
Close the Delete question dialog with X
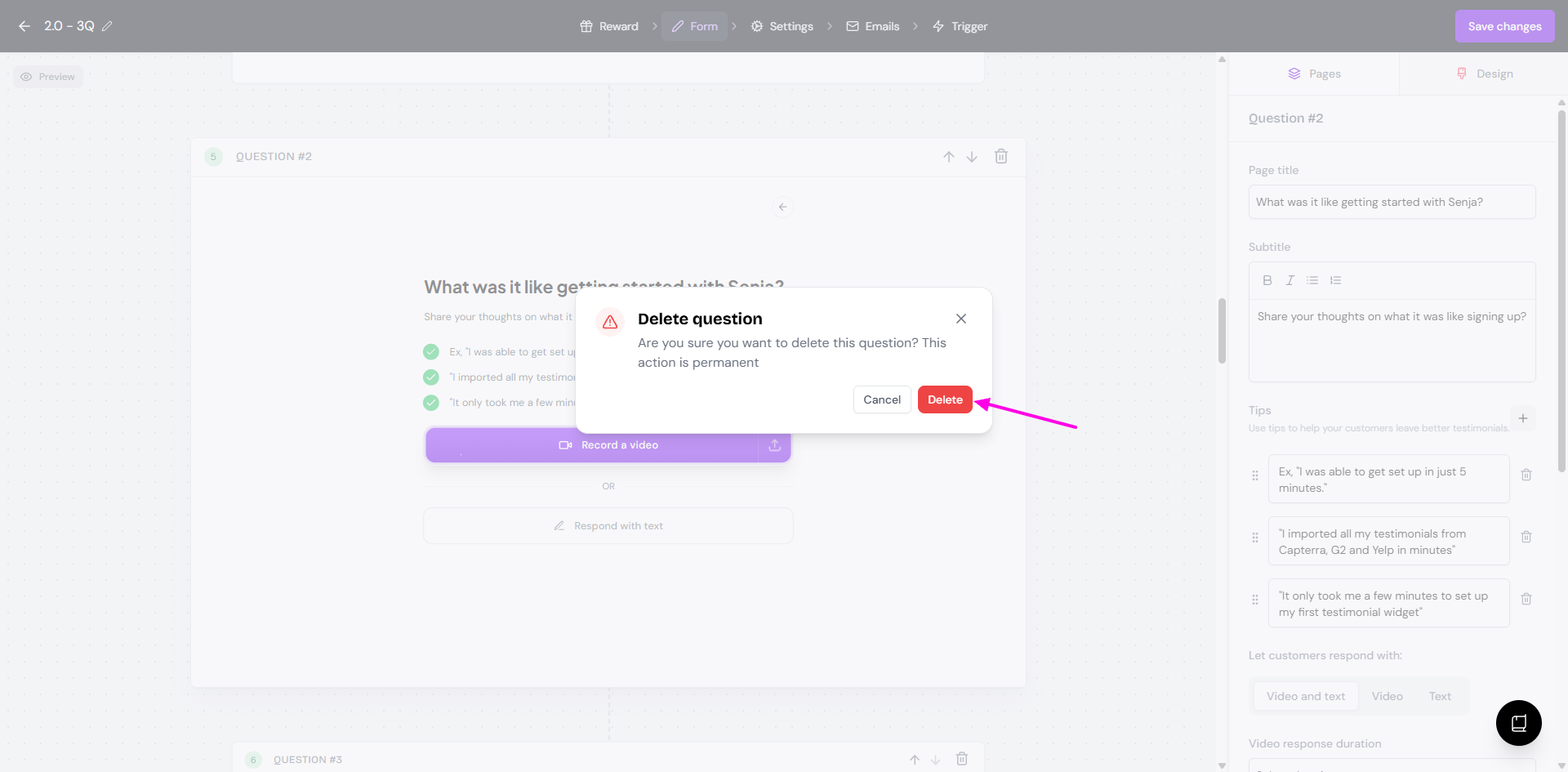(x=960, y=319)
